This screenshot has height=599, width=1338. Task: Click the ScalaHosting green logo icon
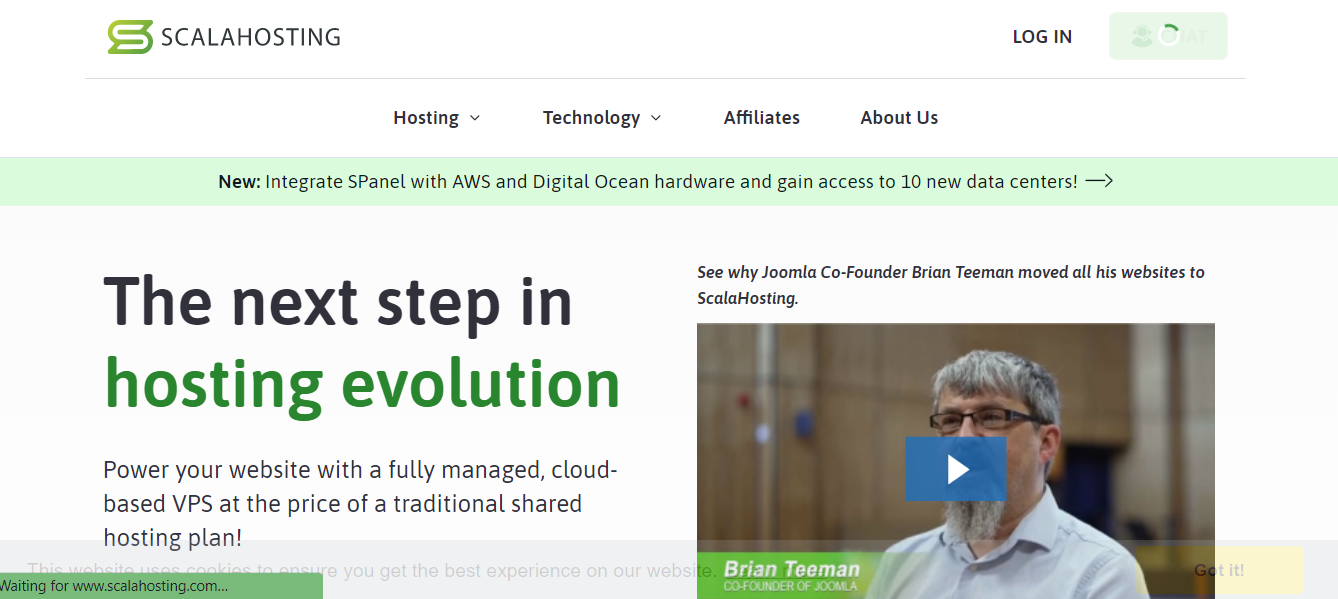point(130,37)
